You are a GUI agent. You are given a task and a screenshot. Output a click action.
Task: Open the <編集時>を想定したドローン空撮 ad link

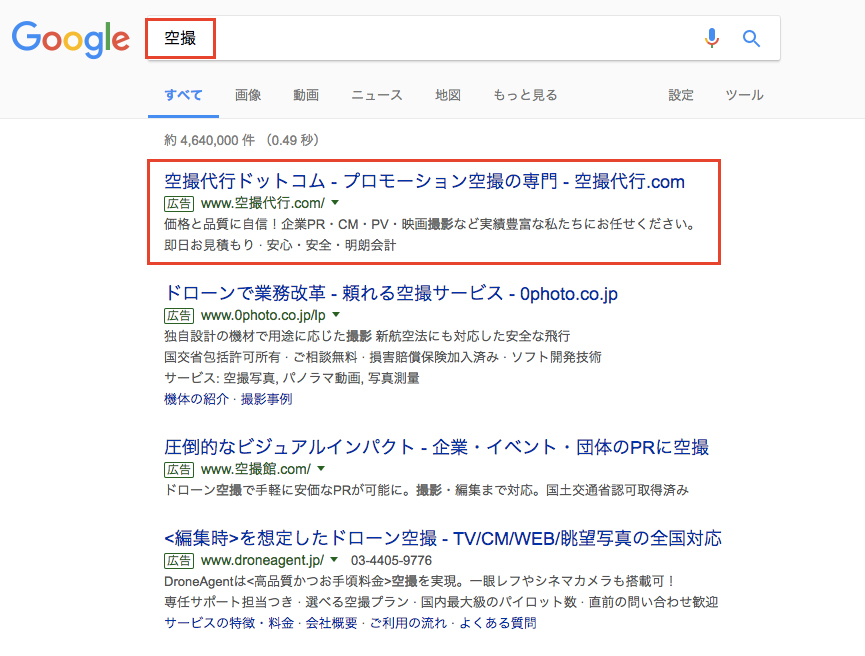[x=443, y=538]
